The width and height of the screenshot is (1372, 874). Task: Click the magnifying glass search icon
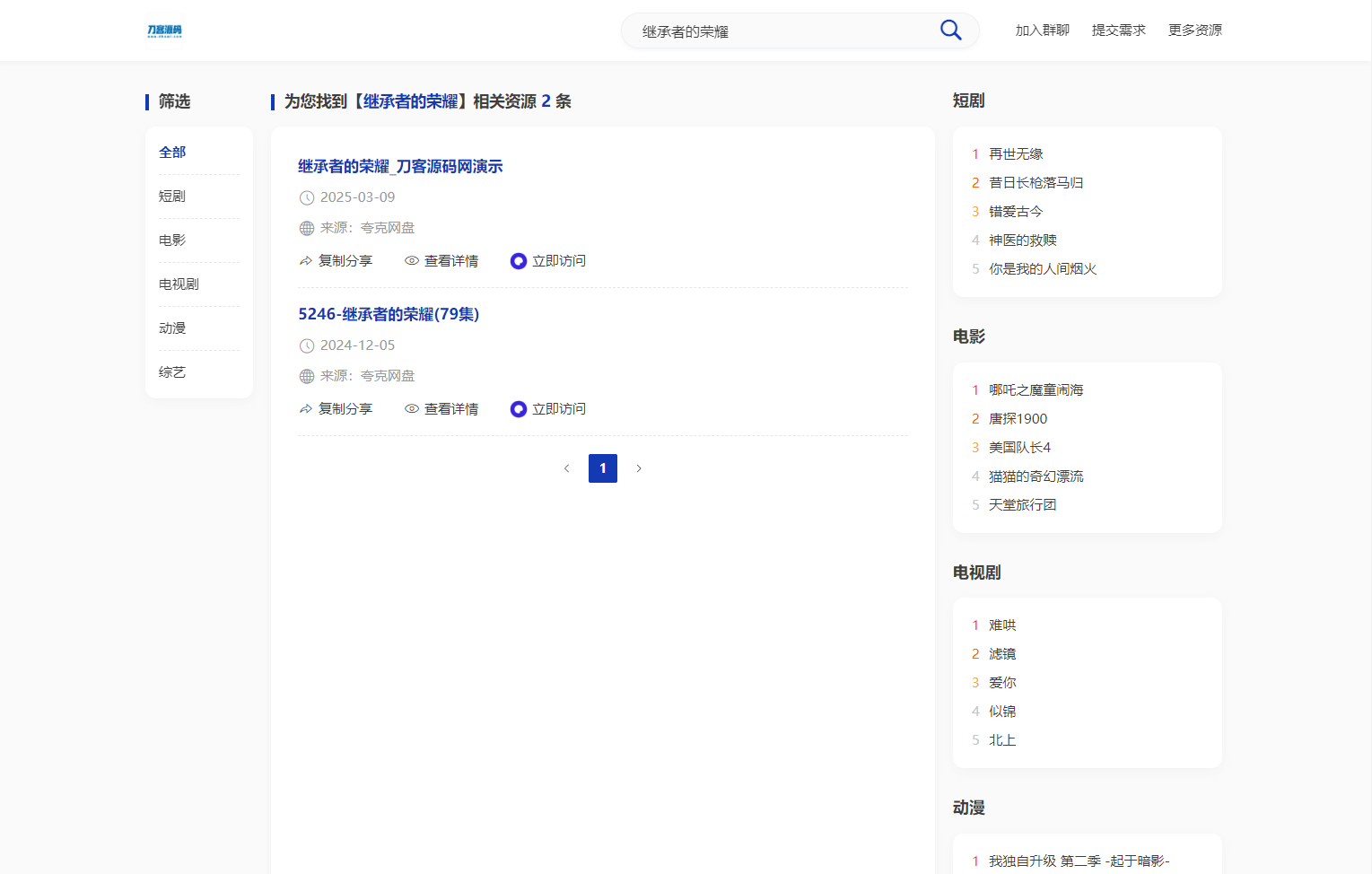950,30
